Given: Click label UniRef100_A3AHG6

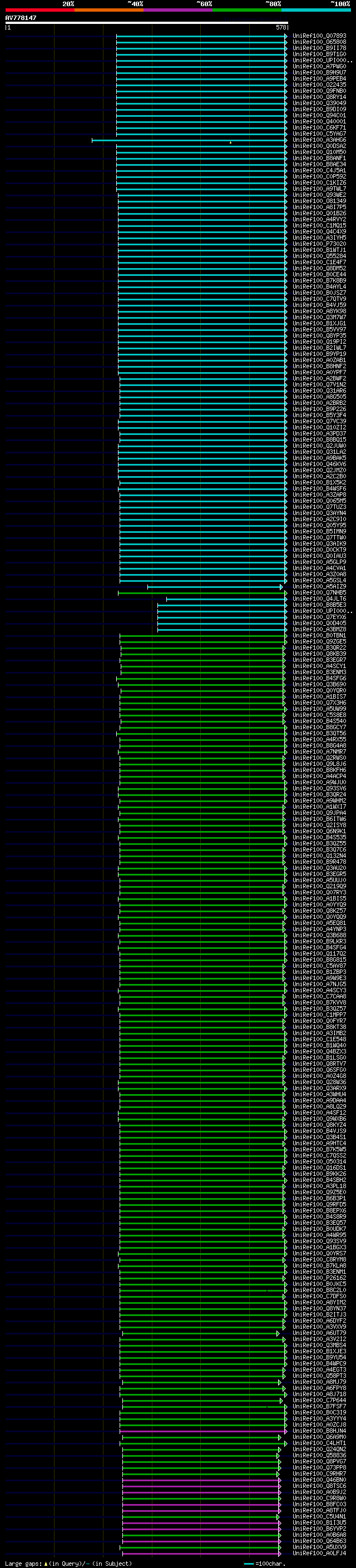Looking at the screenshot, I should pyautogui.click(x=319, y=140).
